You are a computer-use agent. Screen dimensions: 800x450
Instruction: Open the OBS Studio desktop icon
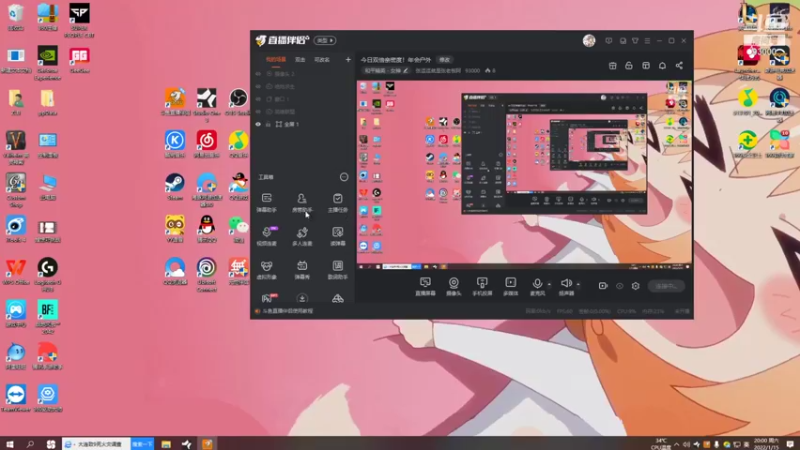pyautogui.click(x=238, y=101)
